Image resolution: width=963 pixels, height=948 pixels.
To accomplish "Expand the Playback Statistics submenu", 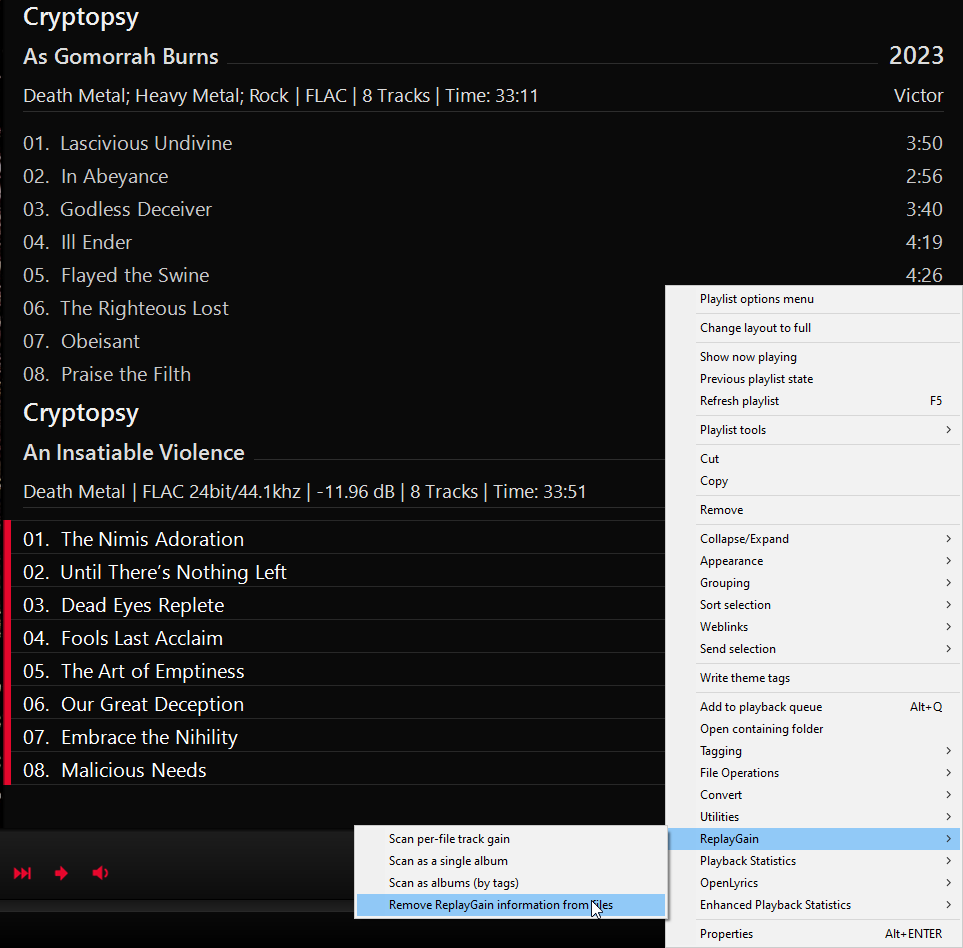I will point(814,861).
